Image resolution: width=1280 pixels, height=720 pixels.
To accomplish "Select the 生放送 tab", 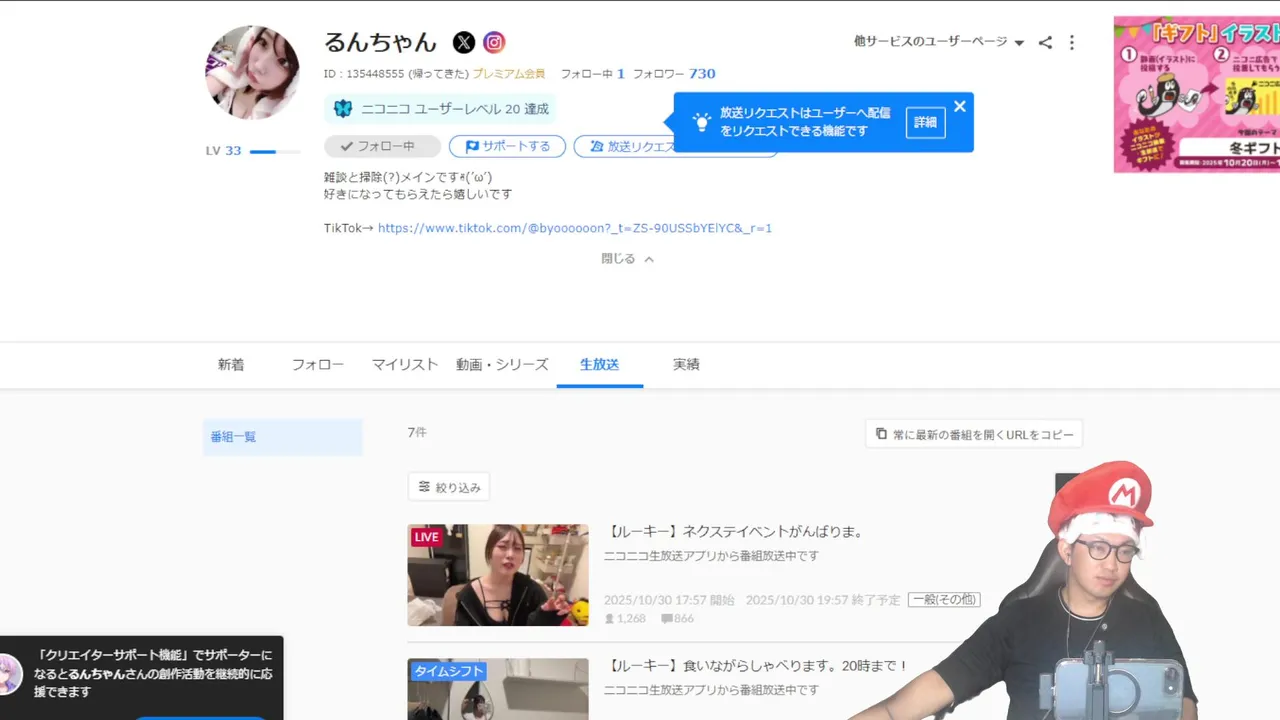I will click(x=600, y=365).
